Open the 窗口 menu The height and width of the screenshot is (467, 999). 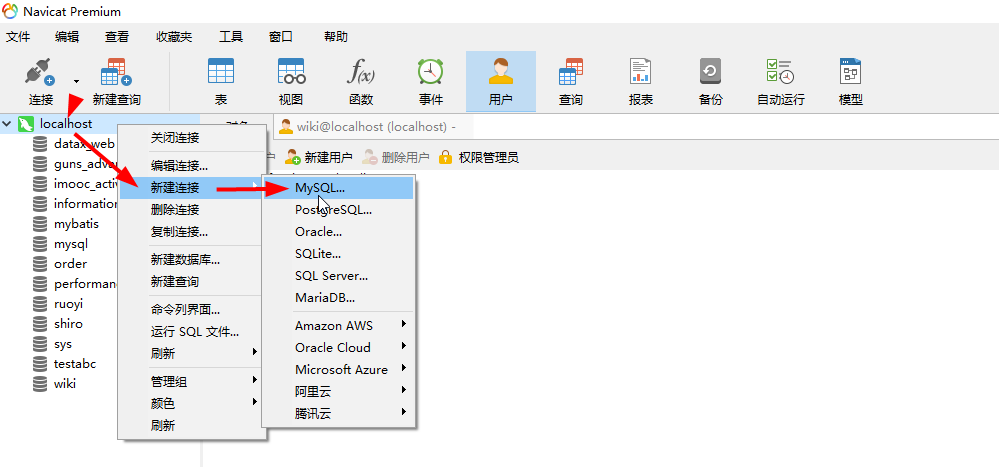point(280,37)
